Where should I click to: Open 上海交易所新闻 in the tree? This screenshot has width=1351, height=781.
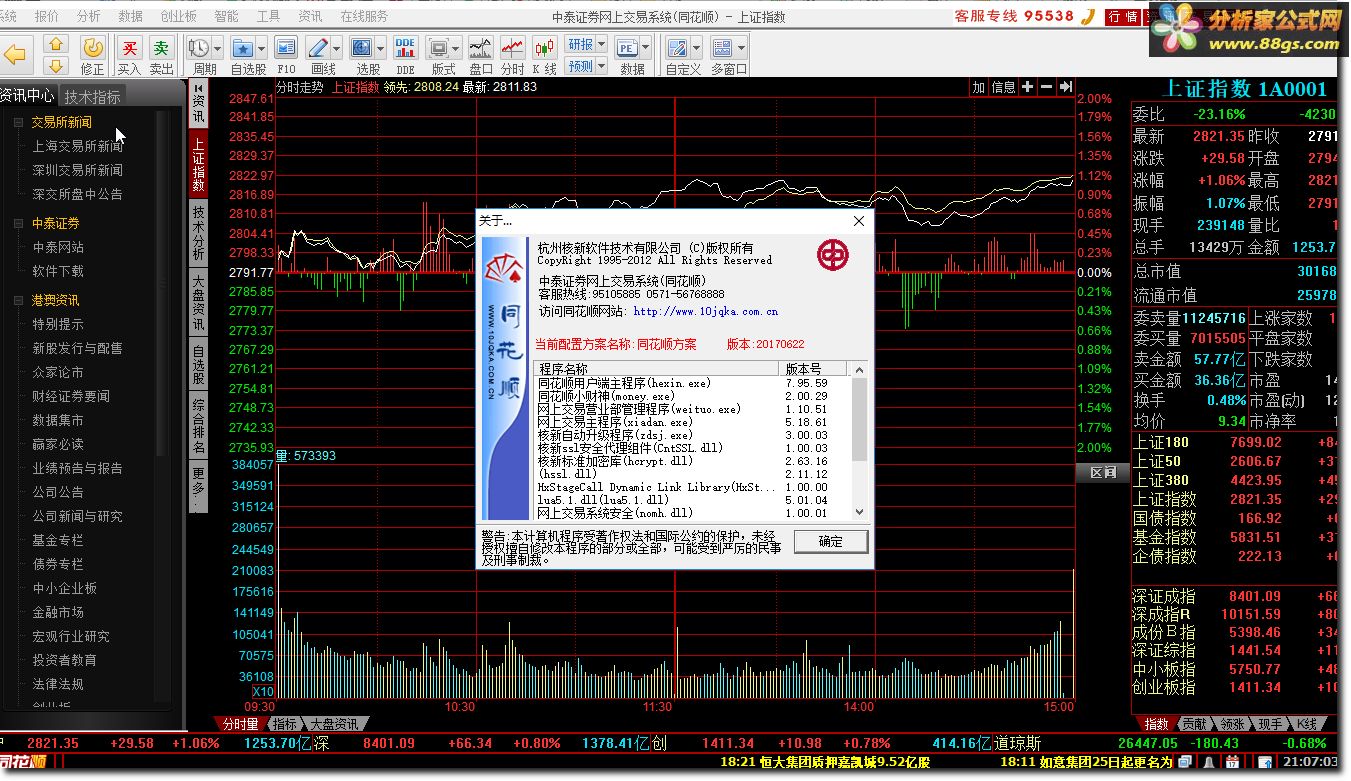(x=78, y=146)
